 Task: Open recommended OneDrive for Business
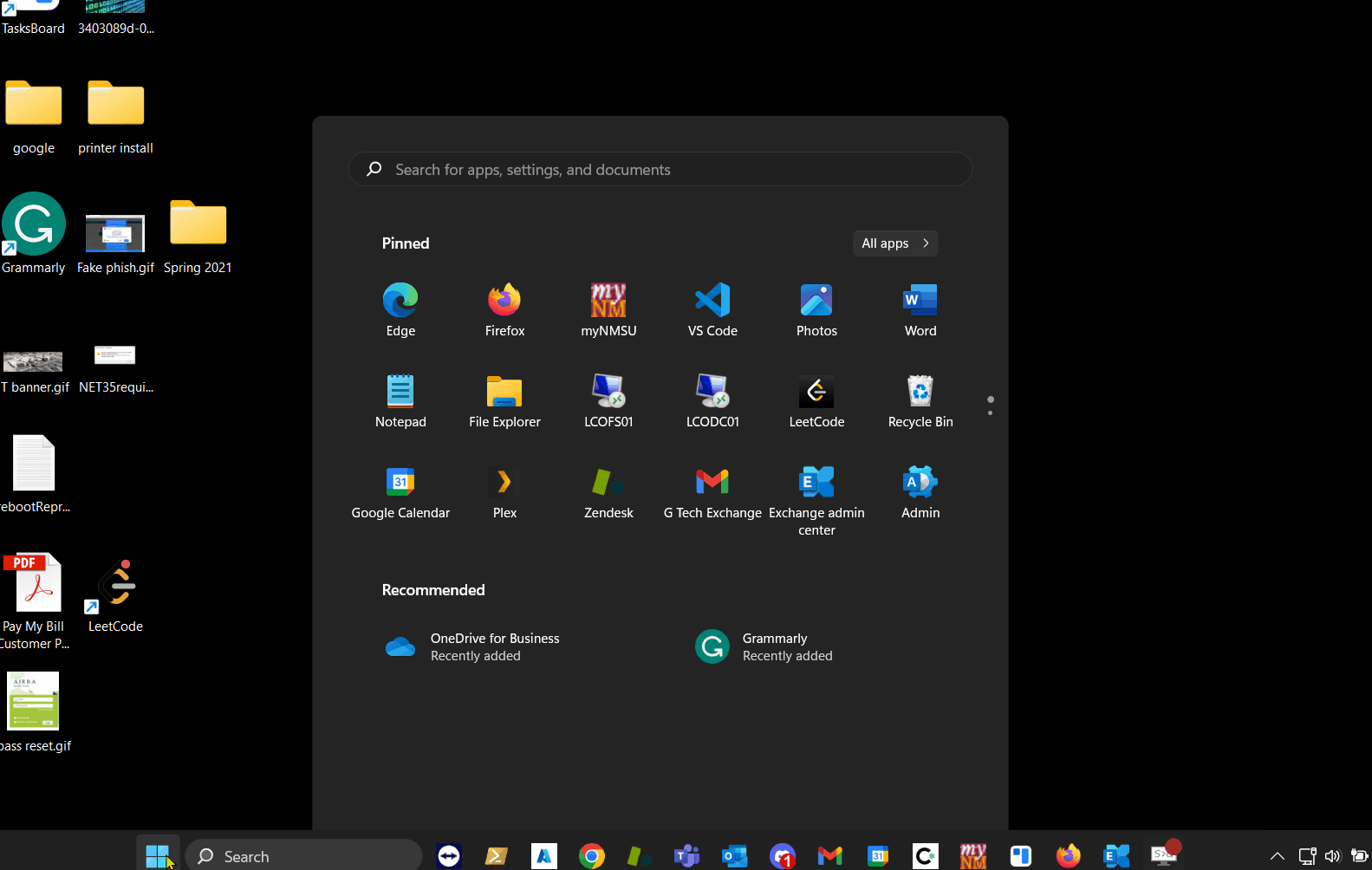click(x=472, y=646)
